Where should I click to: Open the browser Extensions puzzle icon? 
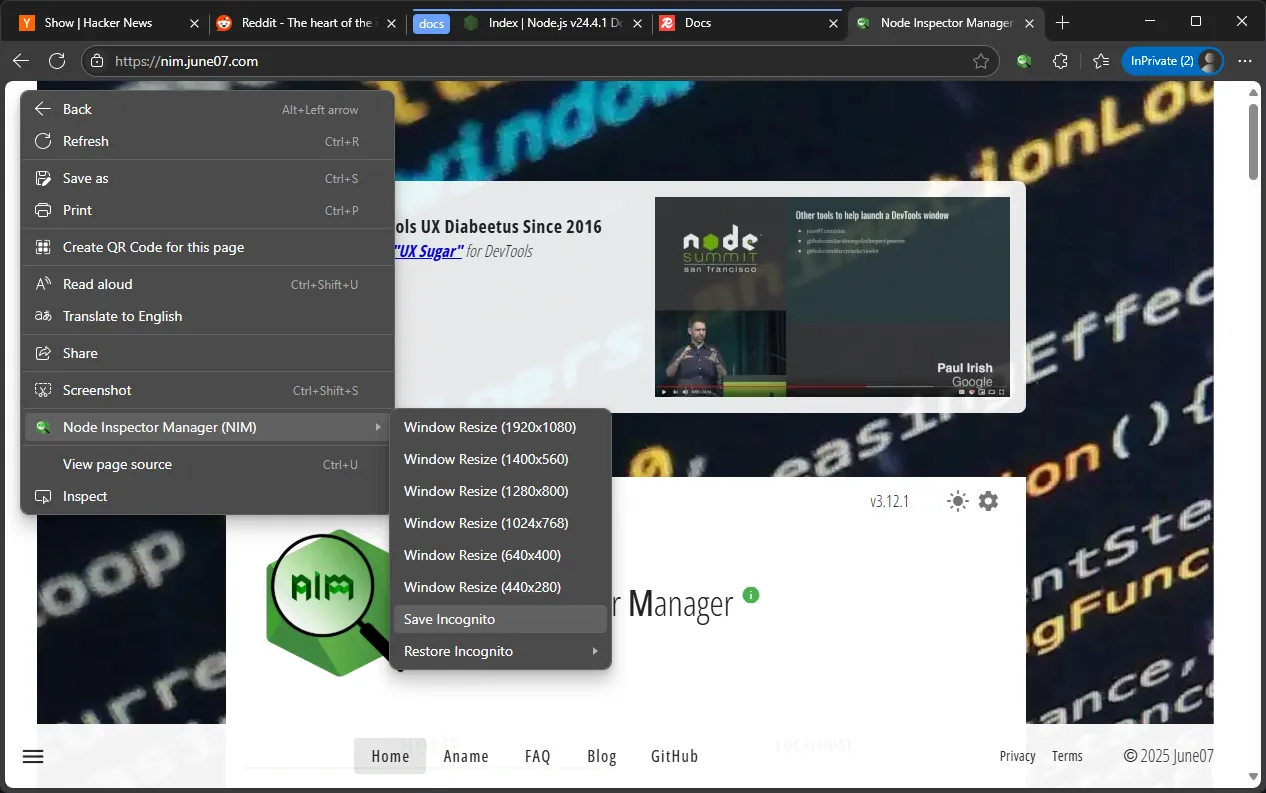point(1061,61)
